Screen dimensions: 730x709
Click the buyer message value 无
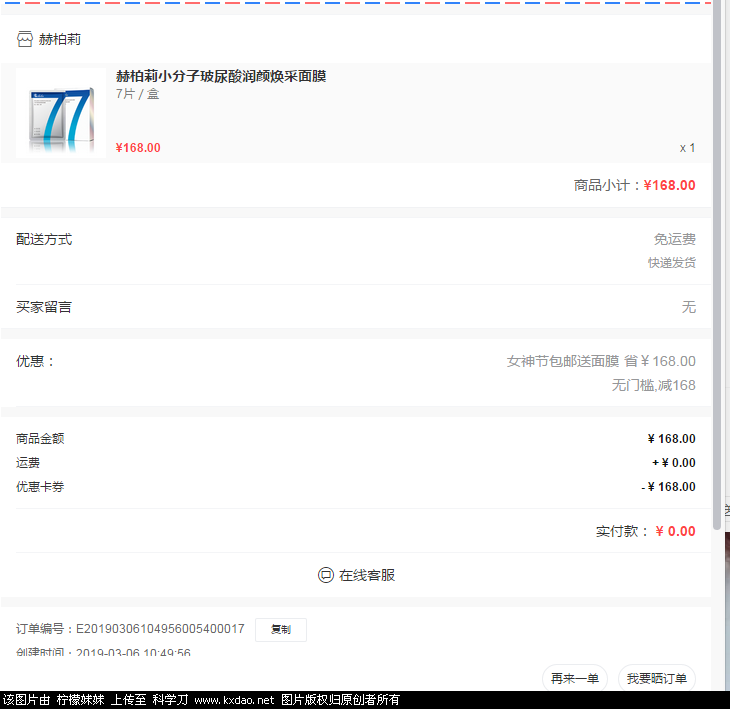pos(689,307)
